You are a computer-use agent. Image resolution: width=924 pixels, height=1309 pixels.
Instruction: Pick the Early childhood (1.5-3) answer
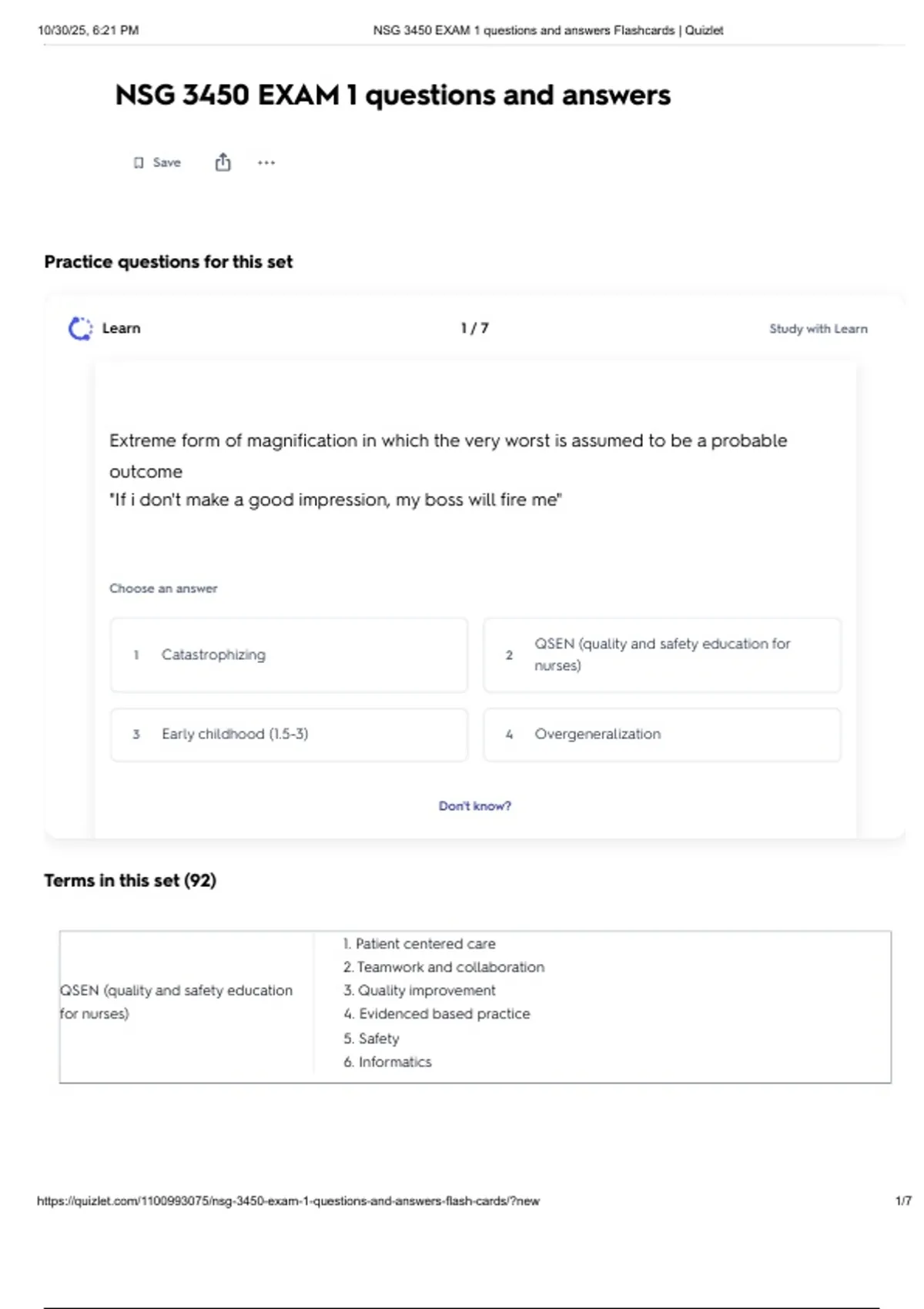[289, 735]
